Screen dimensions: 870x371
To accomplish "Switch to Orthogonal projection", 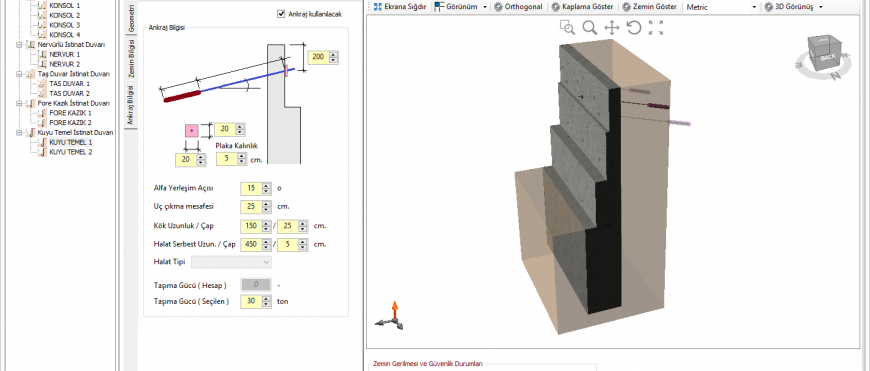I will [518, 7].
